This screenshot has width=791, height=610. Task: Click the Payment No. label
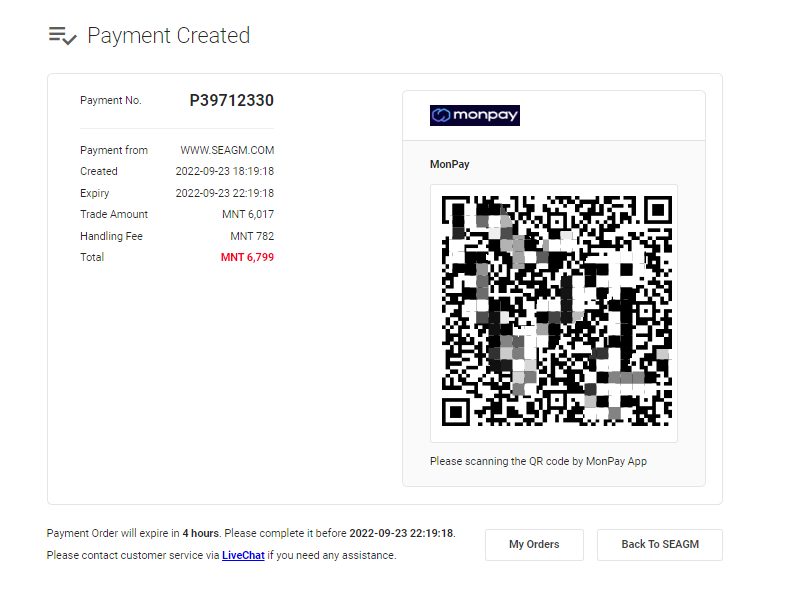point(110,100)
